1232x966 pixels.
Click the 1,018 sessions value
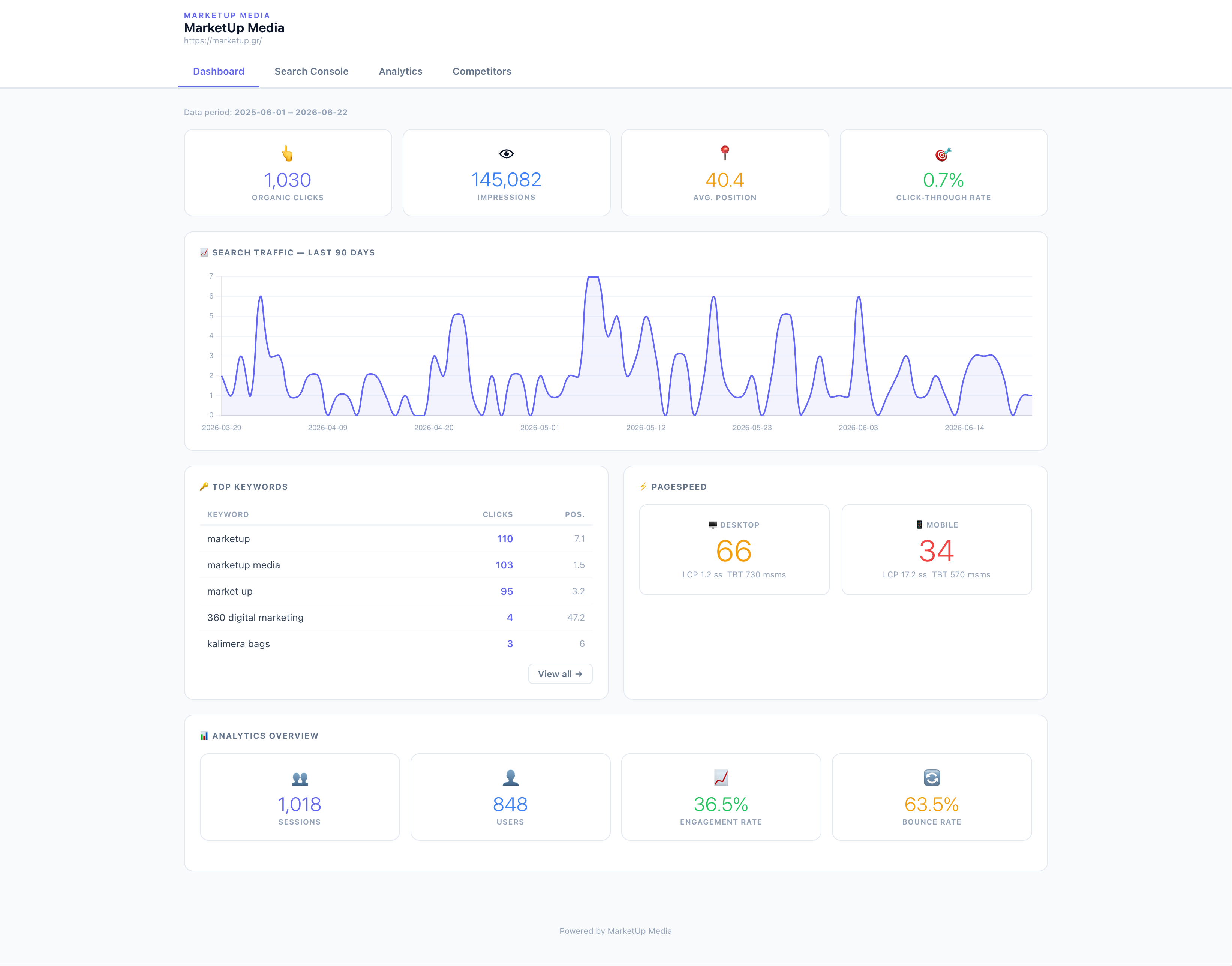[300, 805]
